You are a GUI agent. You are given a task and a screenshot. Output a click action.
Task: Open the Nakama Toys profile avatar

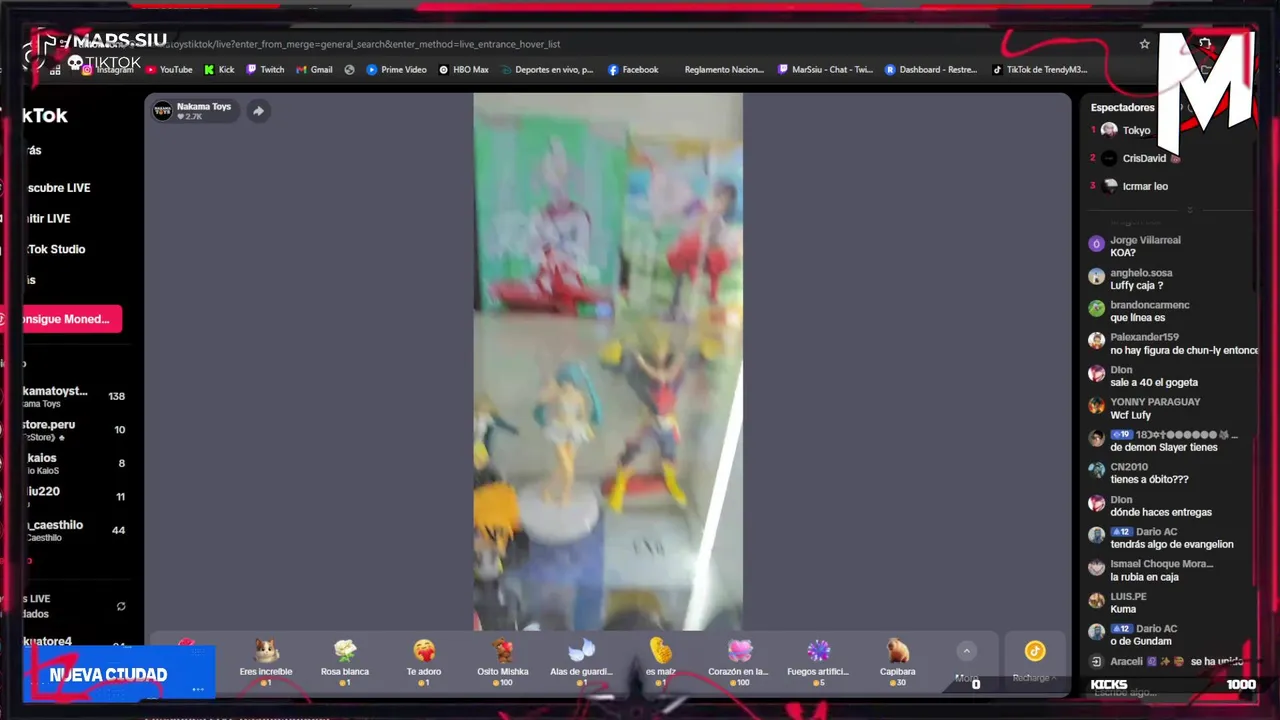pos(162,111)
